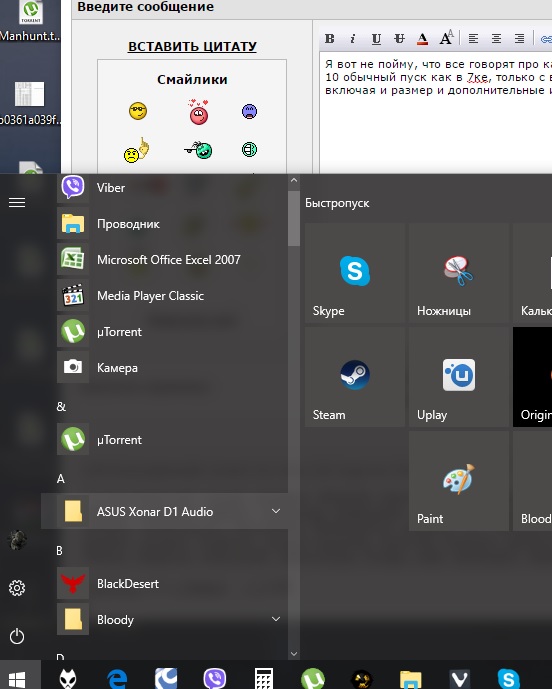This screenshot has height=689, width=552.
Task: Select the Manhunt torrent desktop file
Action: coord(30,21)
